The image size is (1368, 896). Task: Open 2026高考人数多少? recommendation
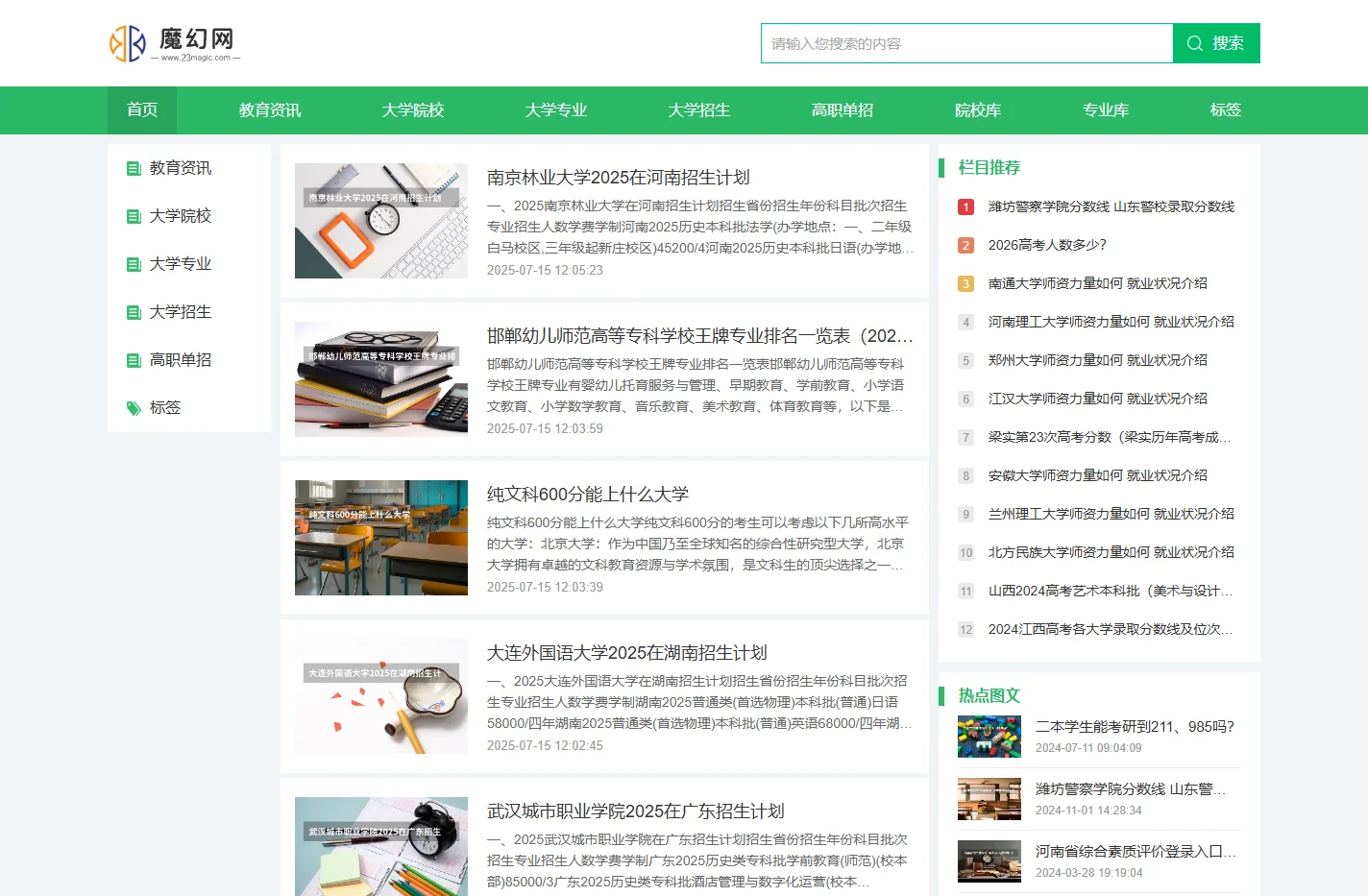(x=1046, y=245)
